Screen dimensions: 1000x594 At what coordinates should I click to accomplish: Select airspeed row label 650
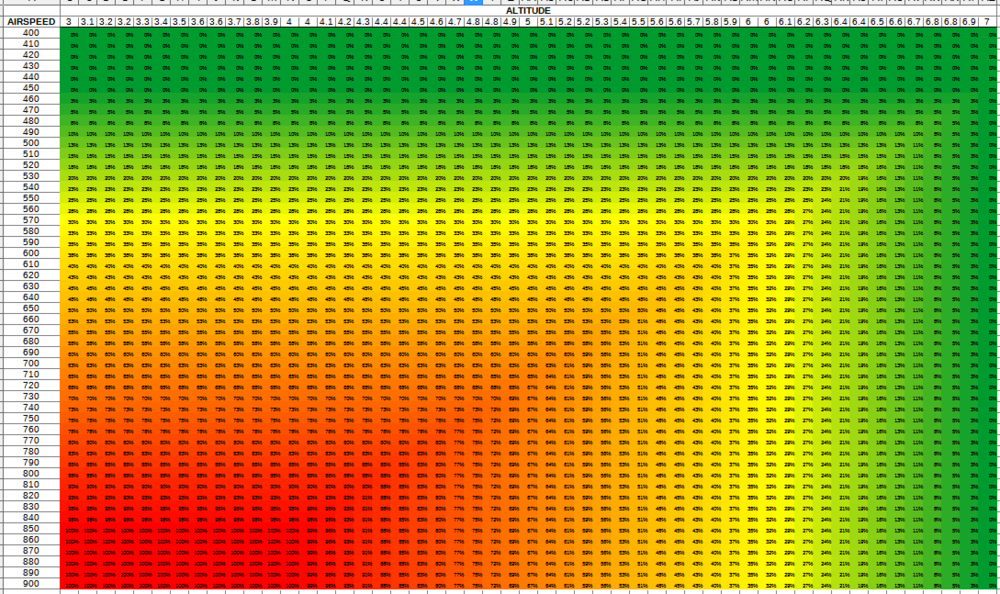[x=31, y=308]
